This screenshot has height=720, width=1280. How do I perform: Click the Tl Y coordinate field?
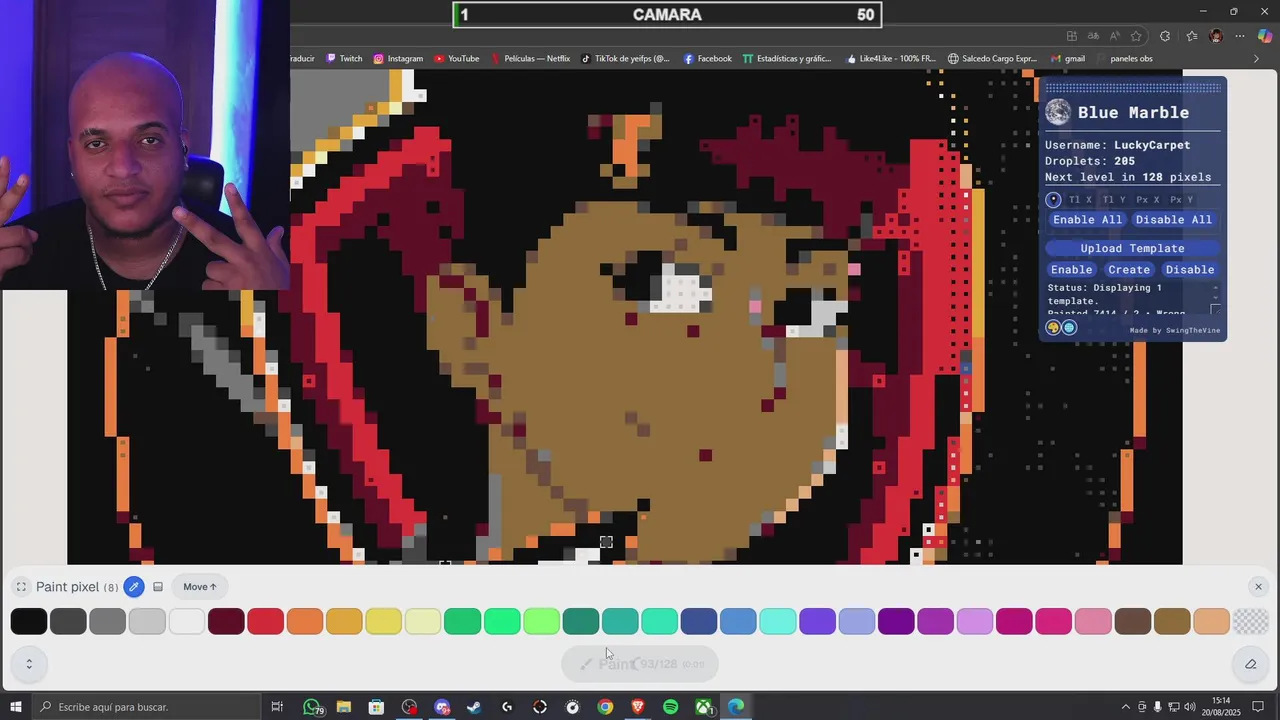coord(1114,200)
